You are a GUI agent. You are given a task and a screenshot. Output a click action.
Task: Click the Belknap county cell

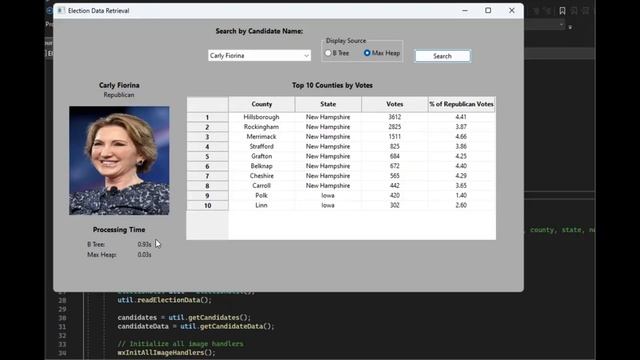pos(262,166)
